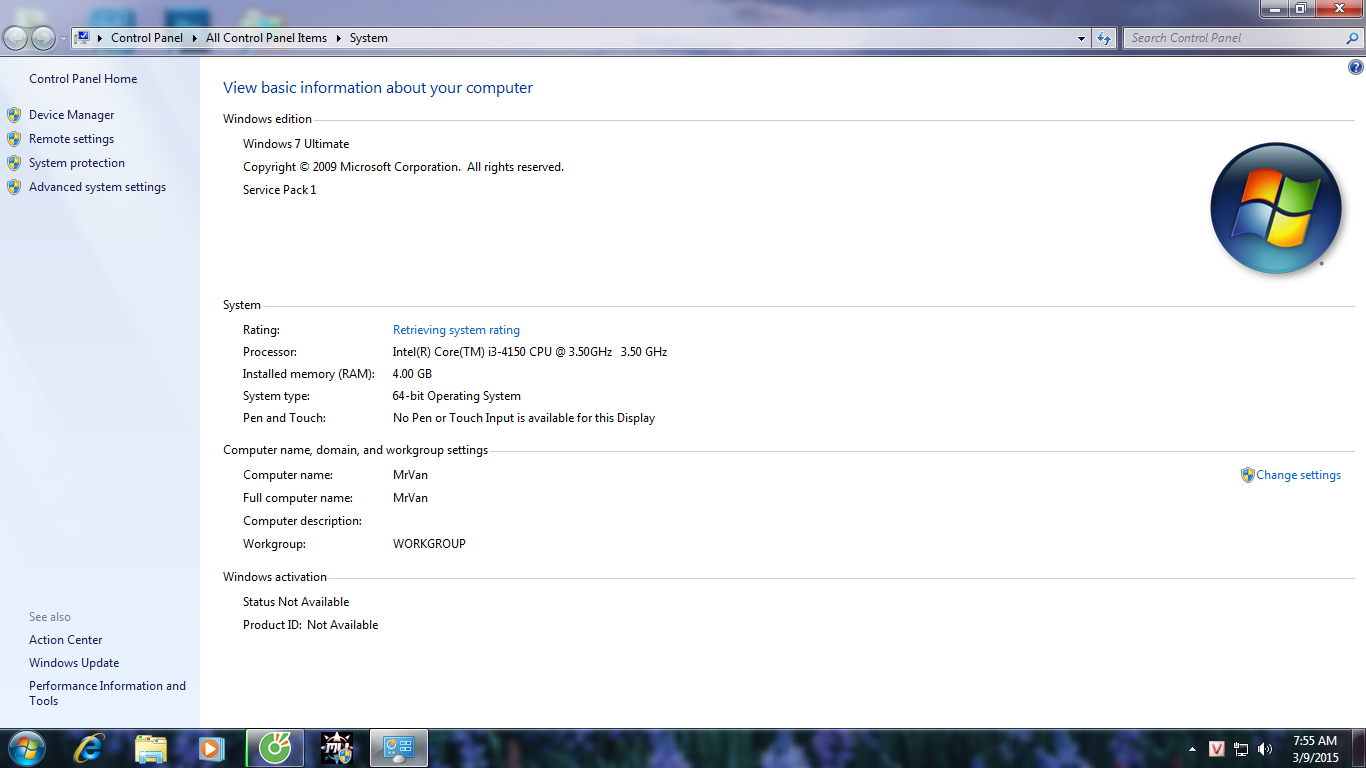This screenshot has height=768, width=1366.
Task: Switch to the System control panel taskbar button
Action: click(399, 748)
